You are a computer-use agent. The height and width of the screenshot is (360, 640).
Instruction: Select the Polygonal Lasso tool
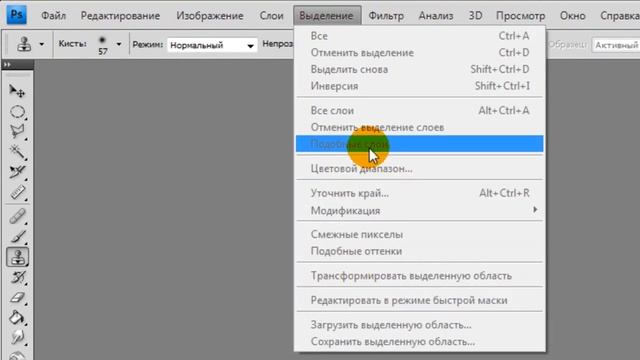tap(17, 131)
